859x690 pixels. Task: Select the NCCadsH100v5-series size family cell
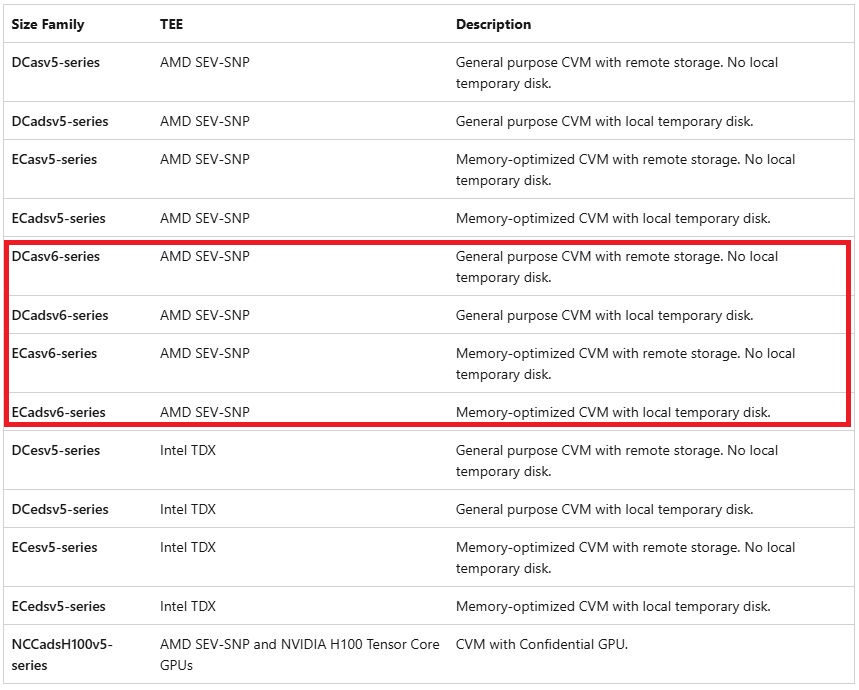click(x=62, y=654)
